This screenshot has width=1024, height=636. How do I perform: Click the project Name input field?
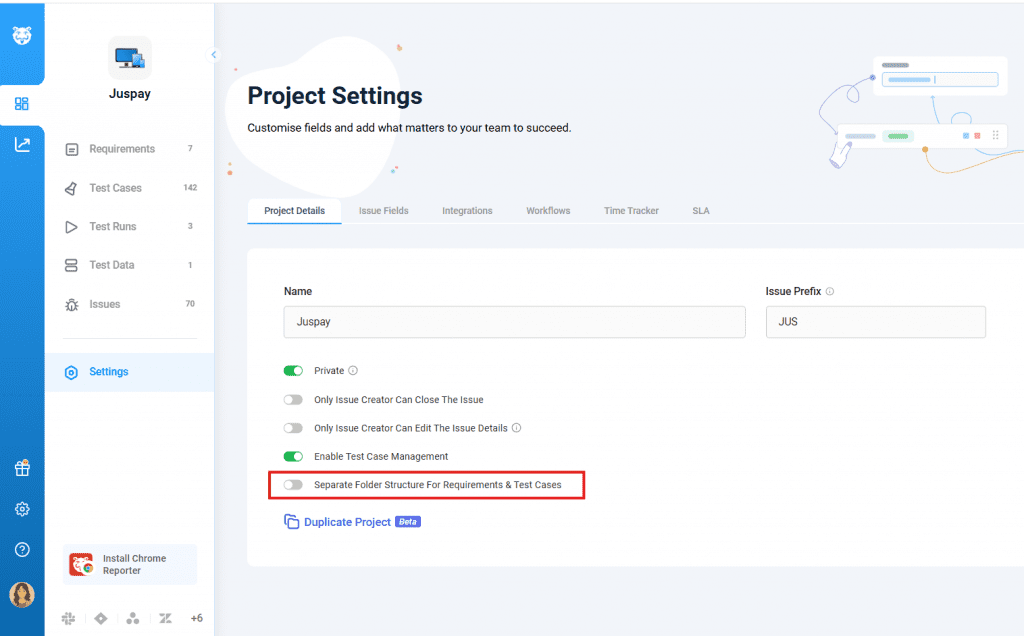pyautogui.click(x=514, y=322)
